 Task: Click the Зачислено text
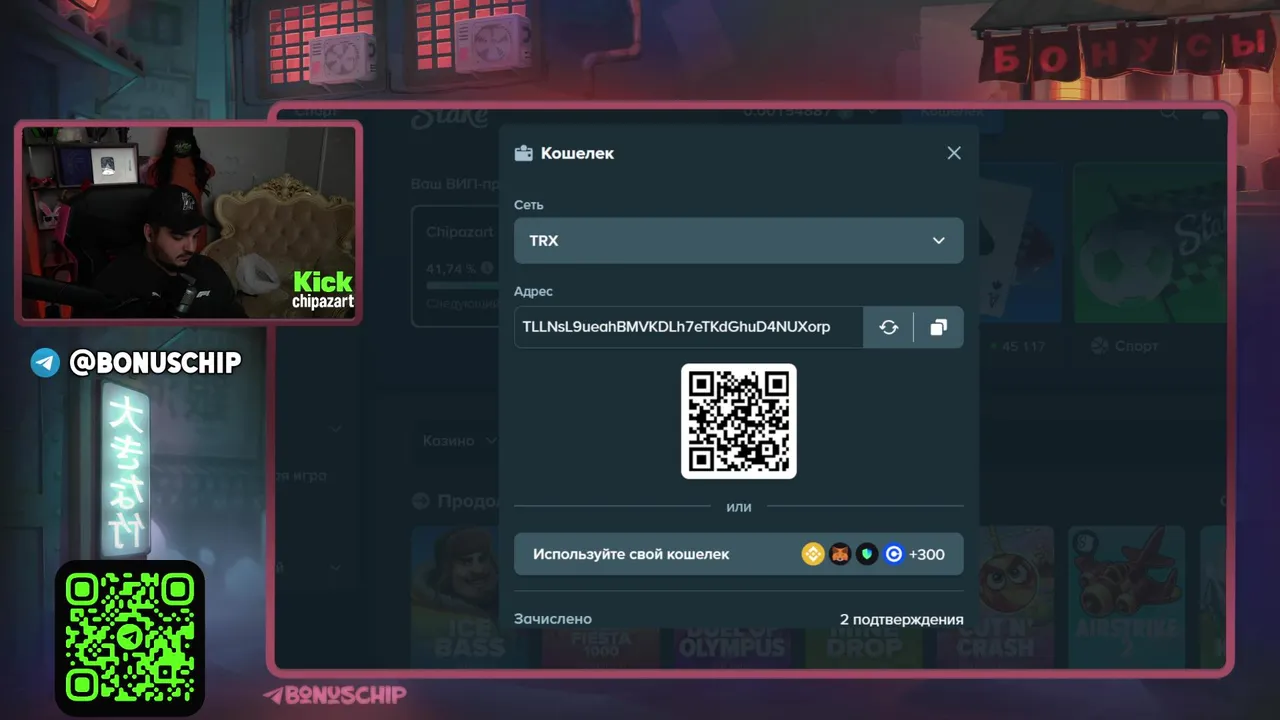(x=553, y=619)
